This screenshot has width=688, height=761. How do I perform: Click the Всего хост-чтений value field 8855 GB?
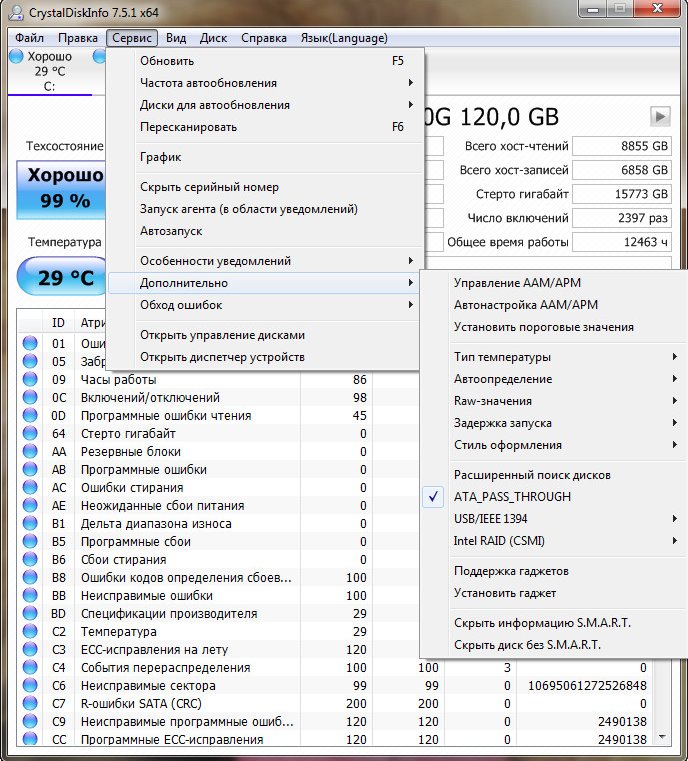pyautogui.click(x=622, y=146)
